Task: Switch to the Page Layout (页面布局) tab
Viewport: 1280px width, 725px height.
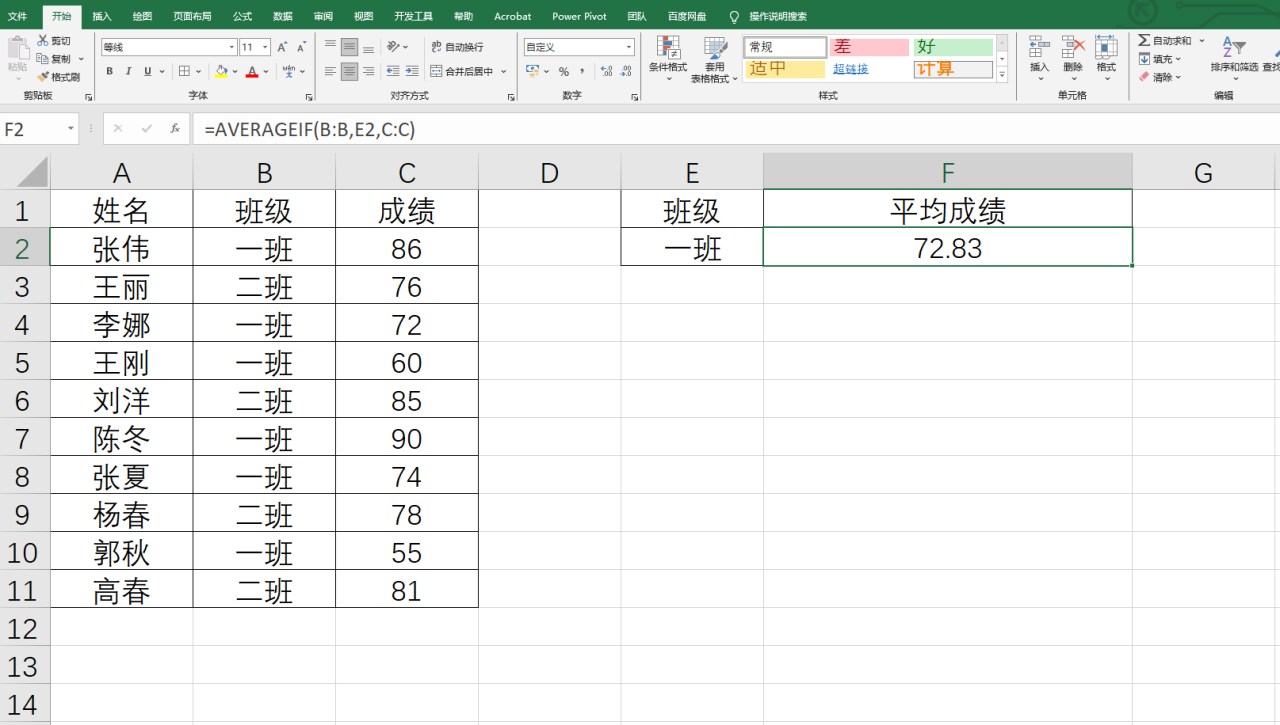Action: coord(192,16)
